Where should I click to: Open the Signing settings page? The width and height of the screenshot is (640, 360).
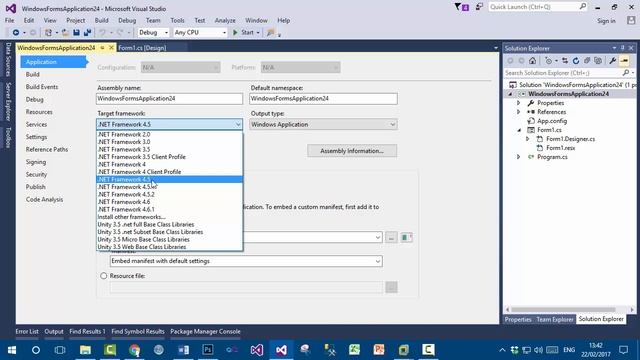(36, 162)
